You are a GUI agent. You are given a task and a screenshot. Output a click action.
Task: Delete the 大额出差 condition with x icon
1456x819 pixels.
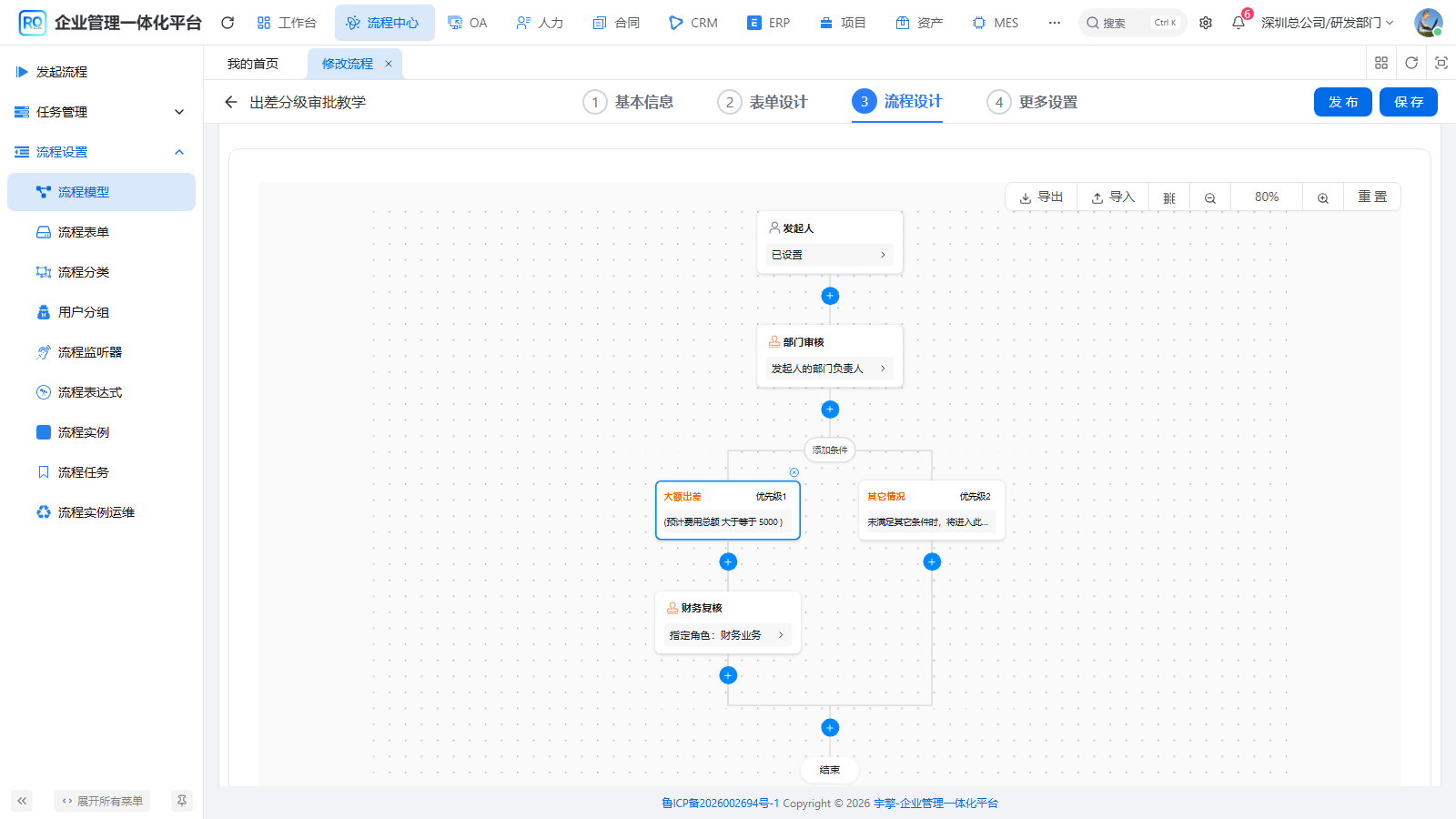794,472
